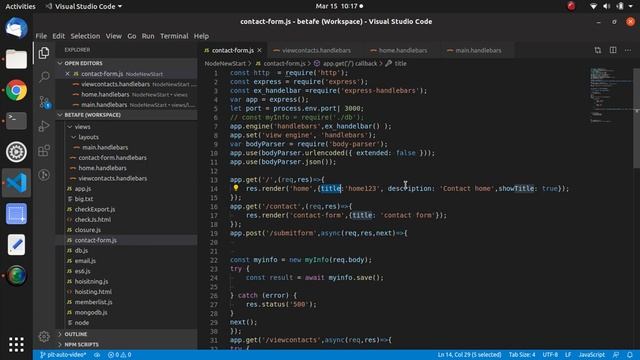Open the text editor in the dock
The image size is (640, 360).
coord(16,245)
